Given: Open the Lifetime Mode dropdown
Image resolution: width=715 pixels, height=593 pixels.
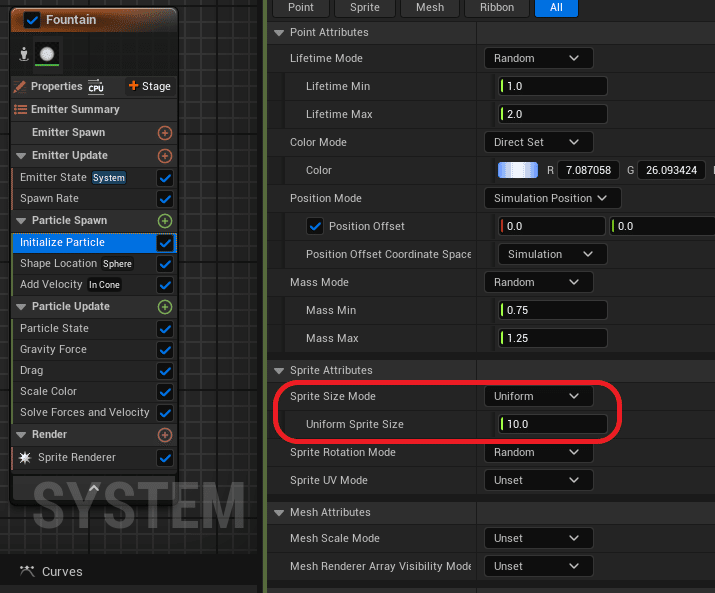Looking at the screenshot, I should 539,58.
